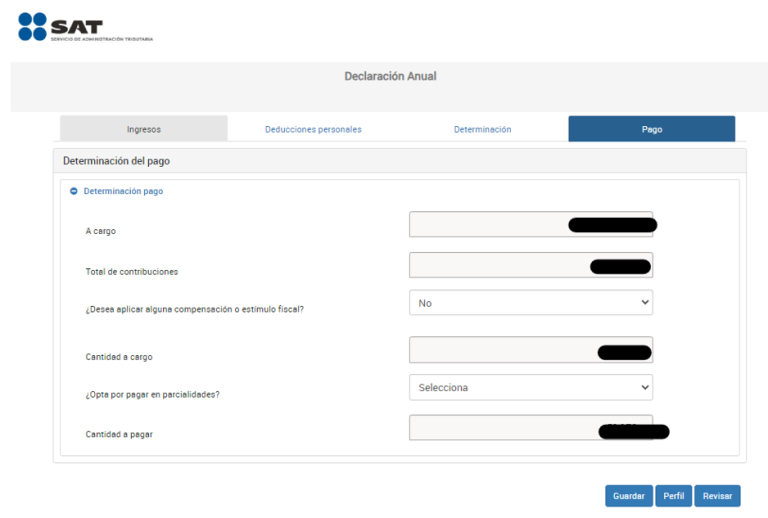Click the 'Cantidad a pagar' label

[119, 434]
